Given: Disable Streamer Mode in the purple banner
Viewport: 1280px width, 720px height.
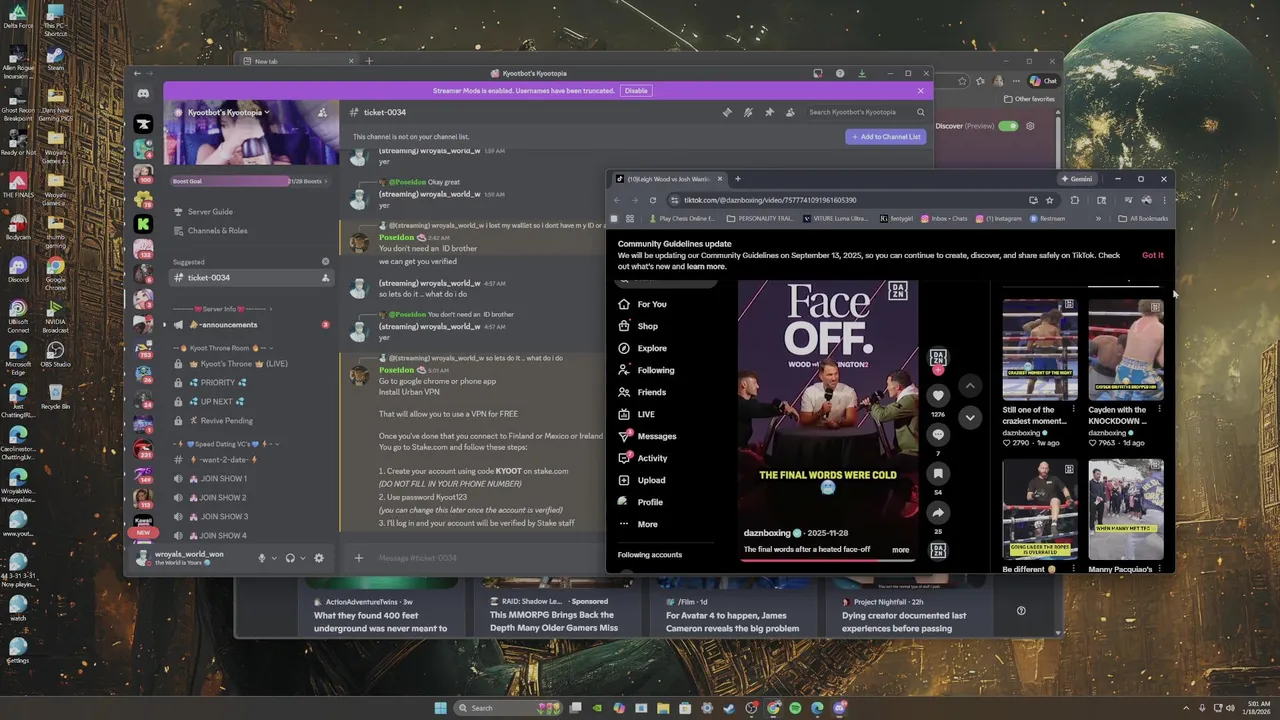Looking at the screenshot, I should pos(636,90).
